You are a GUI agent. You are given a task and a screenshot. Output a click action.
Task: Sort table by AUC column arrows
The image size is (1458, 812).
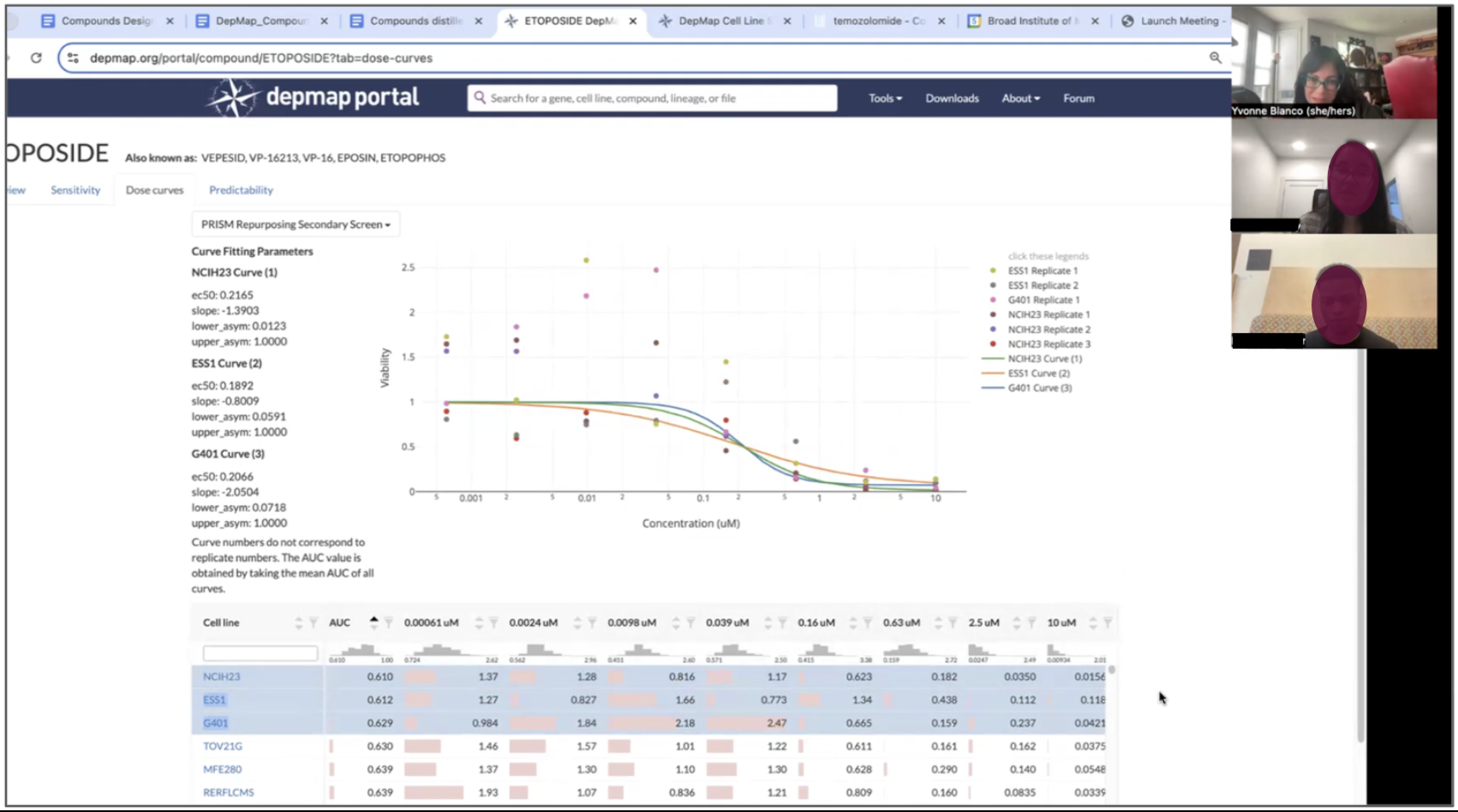click(373, 623)
